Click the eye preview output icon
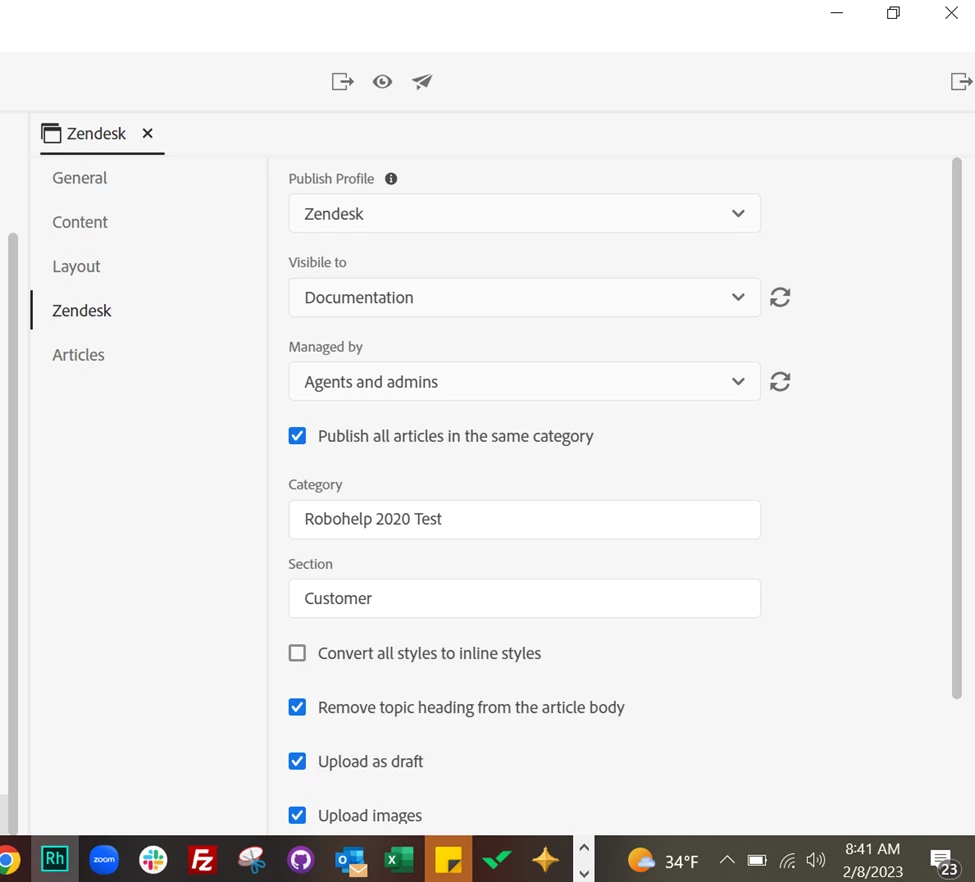975x882 pixels. click(x=382, y=81)
